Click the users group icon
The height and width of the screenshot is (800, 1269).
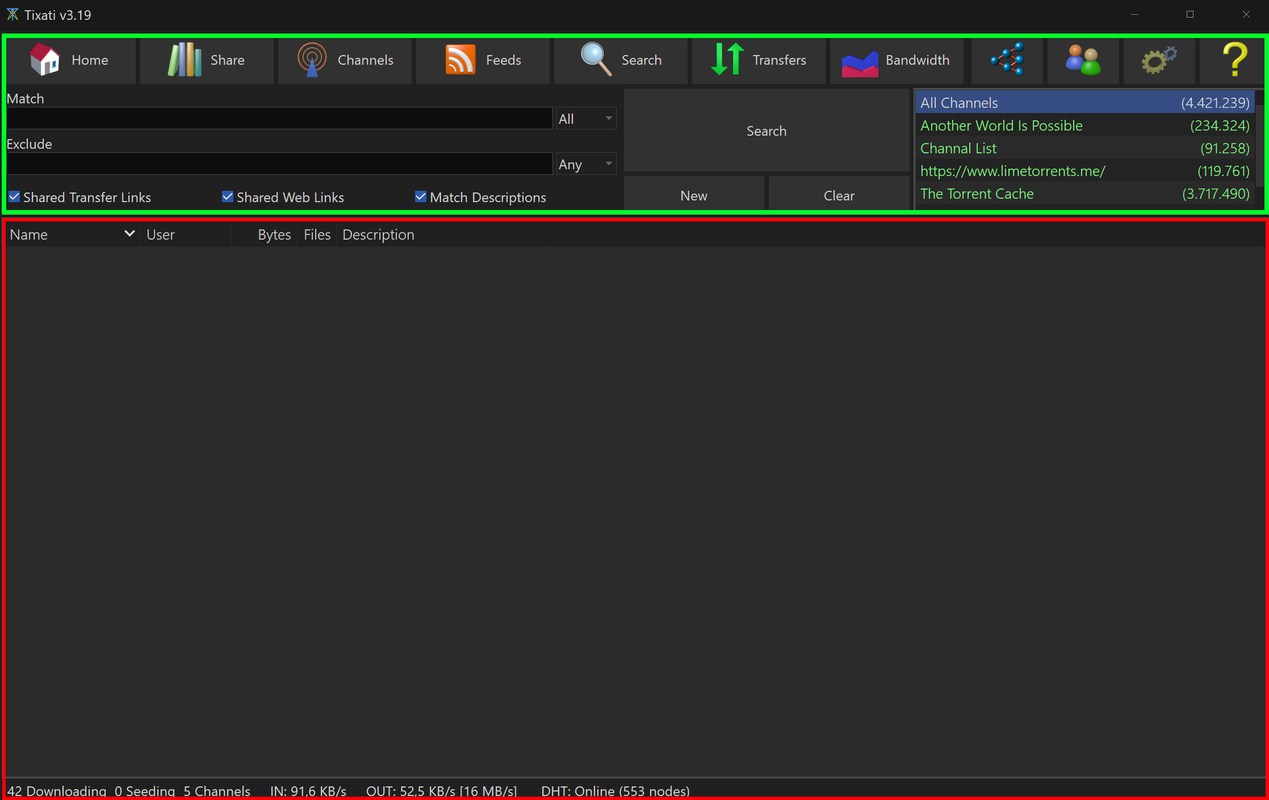1083,60
